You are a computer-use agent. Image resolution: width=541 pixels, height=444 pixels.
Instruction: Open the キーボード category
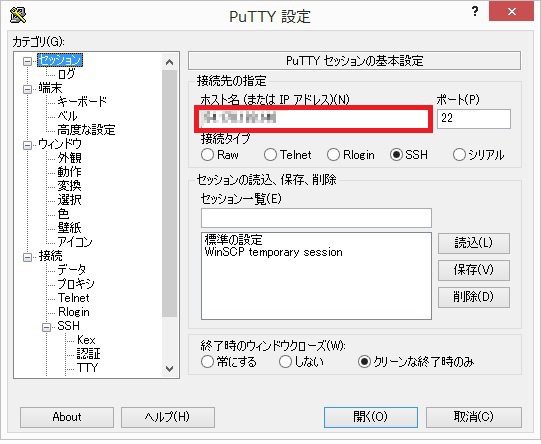coord(82,102)
